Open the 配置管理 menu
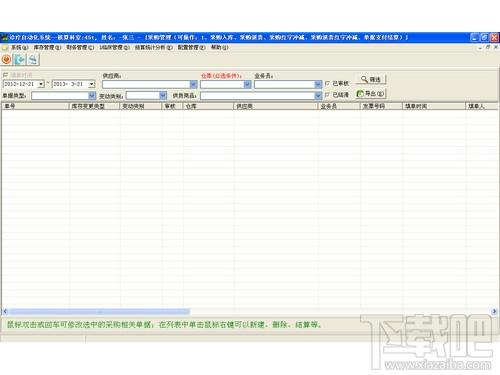Viewport: 500px width, 375px height. 191,47
